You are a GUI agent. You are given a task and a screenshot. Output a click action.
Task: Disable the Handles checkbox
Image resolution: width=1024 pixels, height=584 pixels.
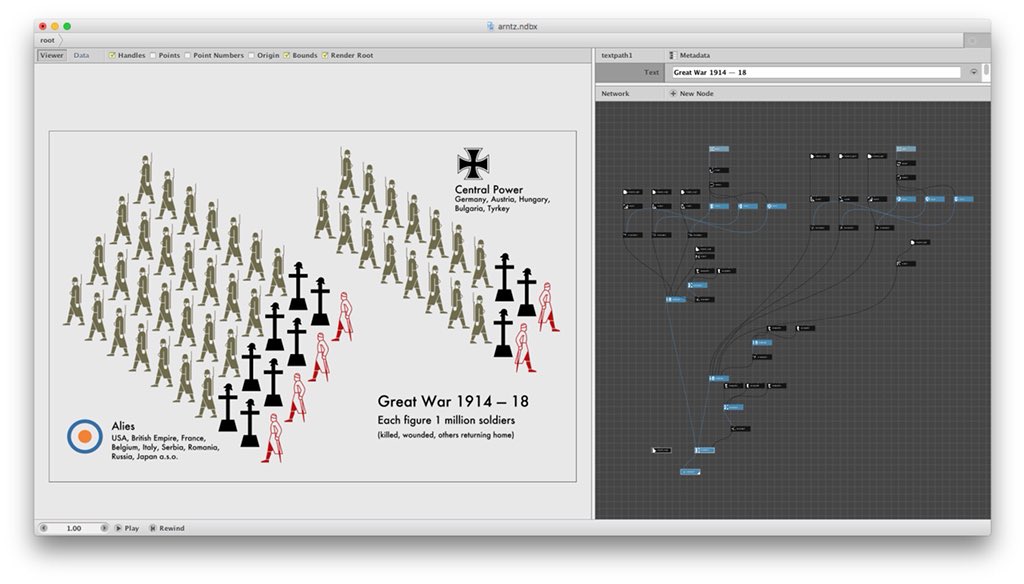tap(112, 56)
